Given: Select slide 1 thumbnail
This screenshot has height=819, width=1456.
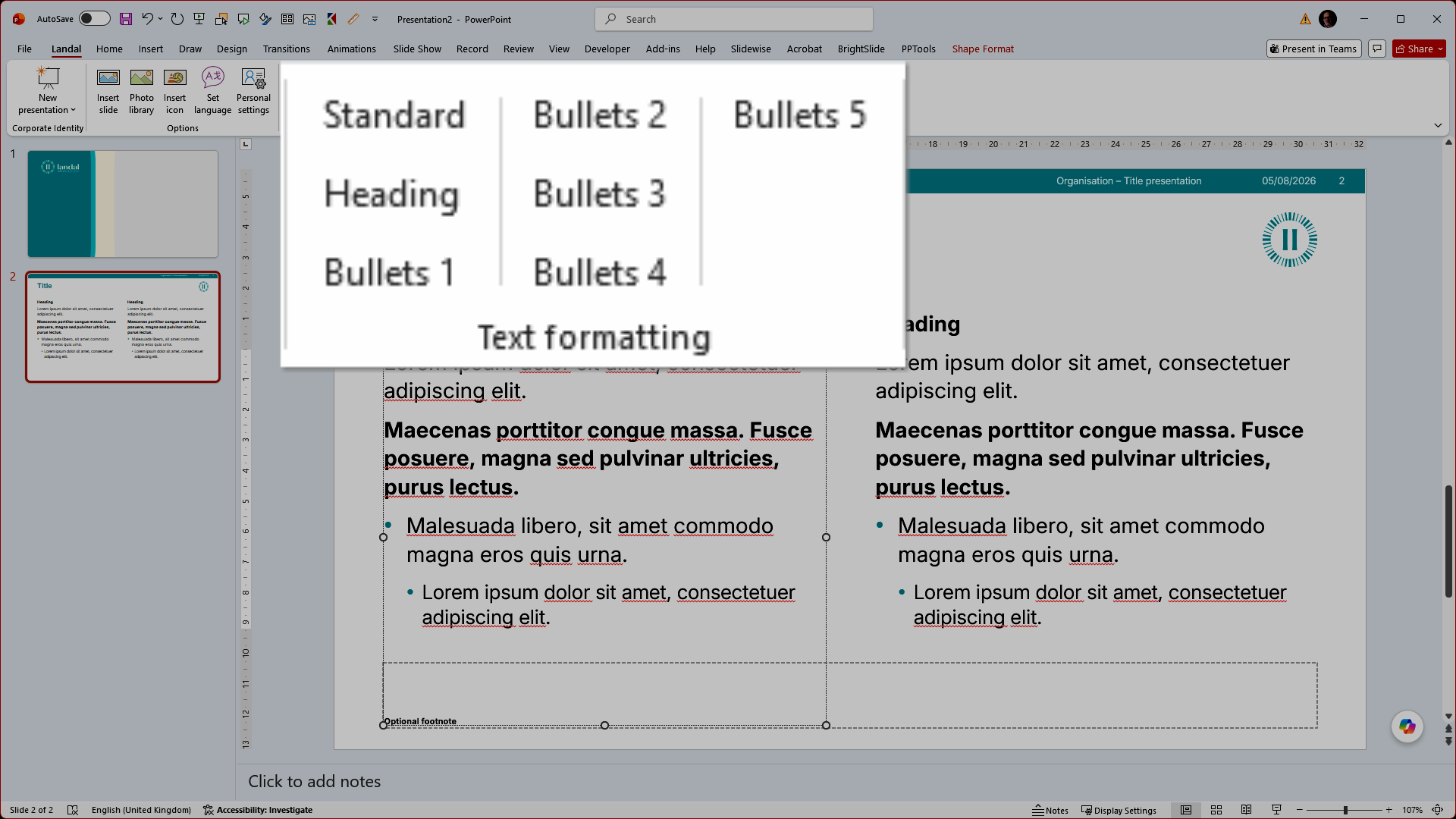Looking at the screenshot, I should click(123, 204).
